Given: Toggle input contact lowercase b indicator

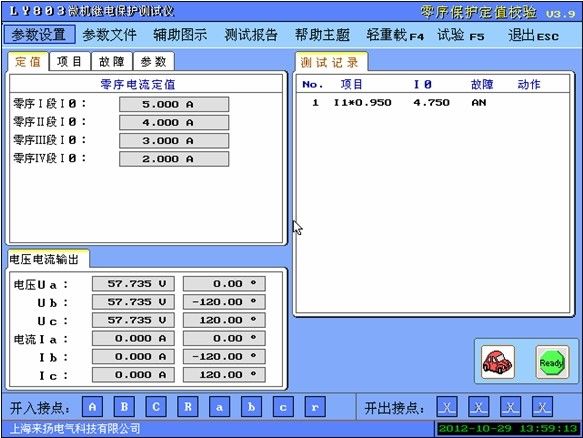Looking at the screenshot, I should click(x=252, y=407).
